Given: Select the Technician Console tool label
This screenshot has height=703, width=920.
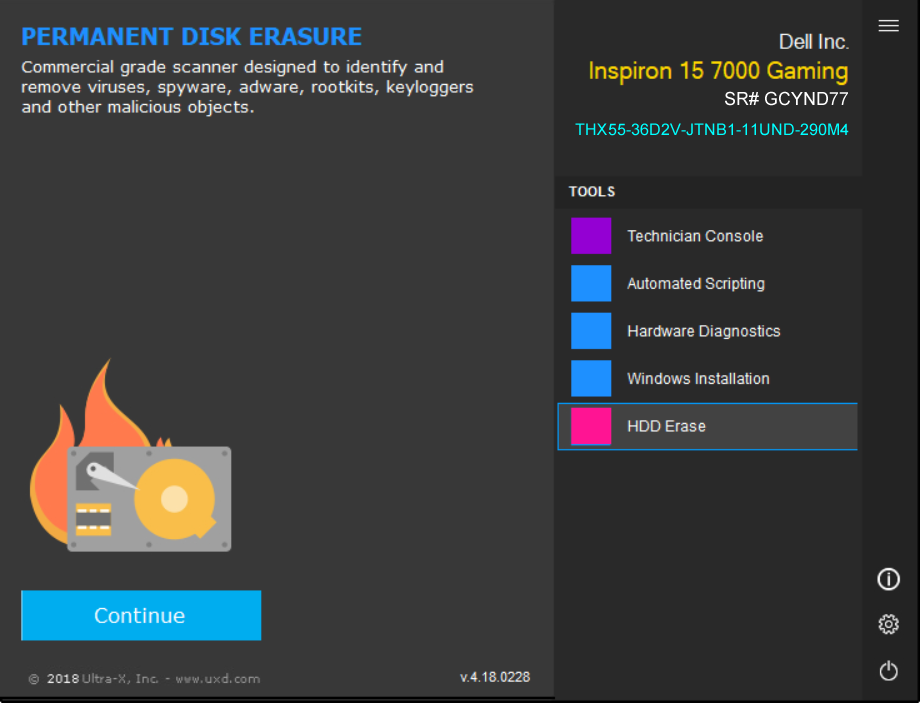Looking at the screenshot, I should [695, 236].
